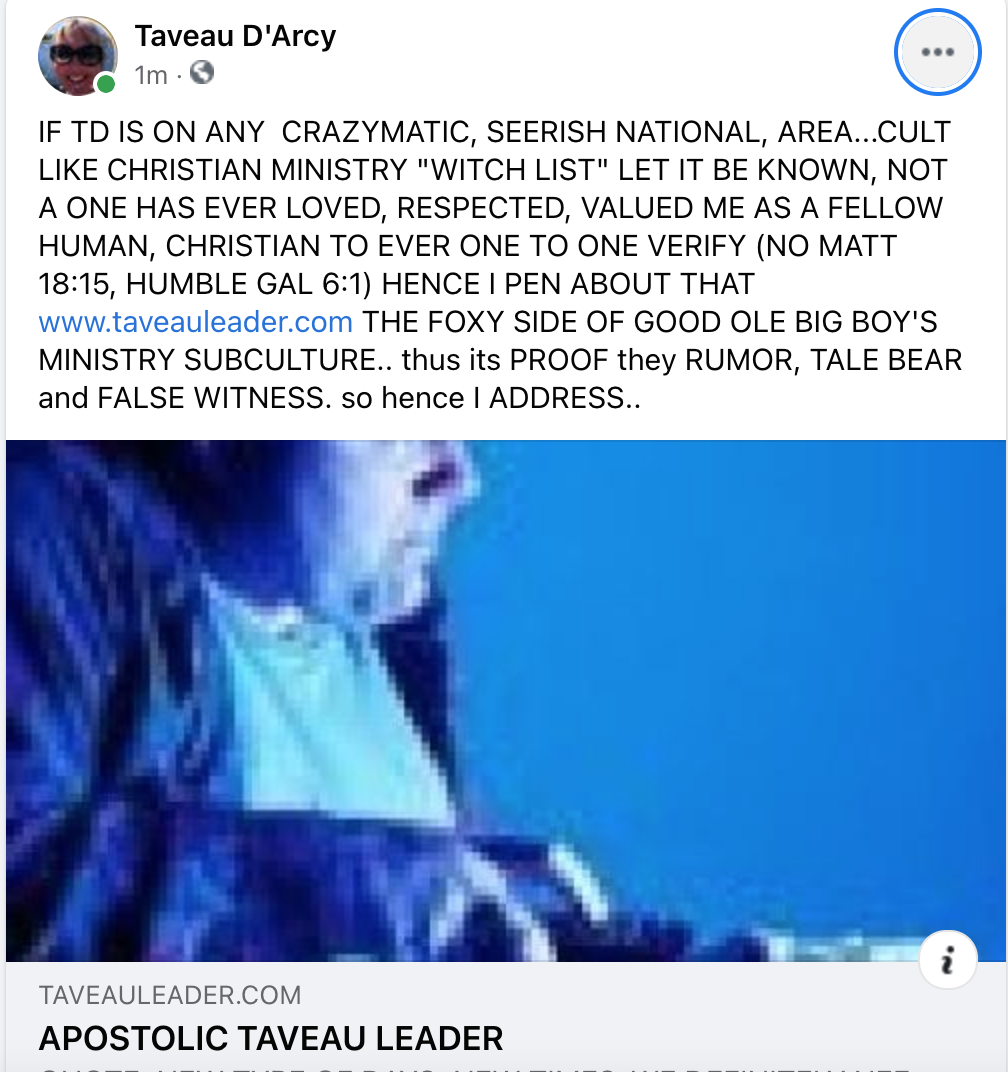Click Taveau D'Arcy's profile picture
Viewport: 1008px width, 1072px height.
click(x=77, y=56)
